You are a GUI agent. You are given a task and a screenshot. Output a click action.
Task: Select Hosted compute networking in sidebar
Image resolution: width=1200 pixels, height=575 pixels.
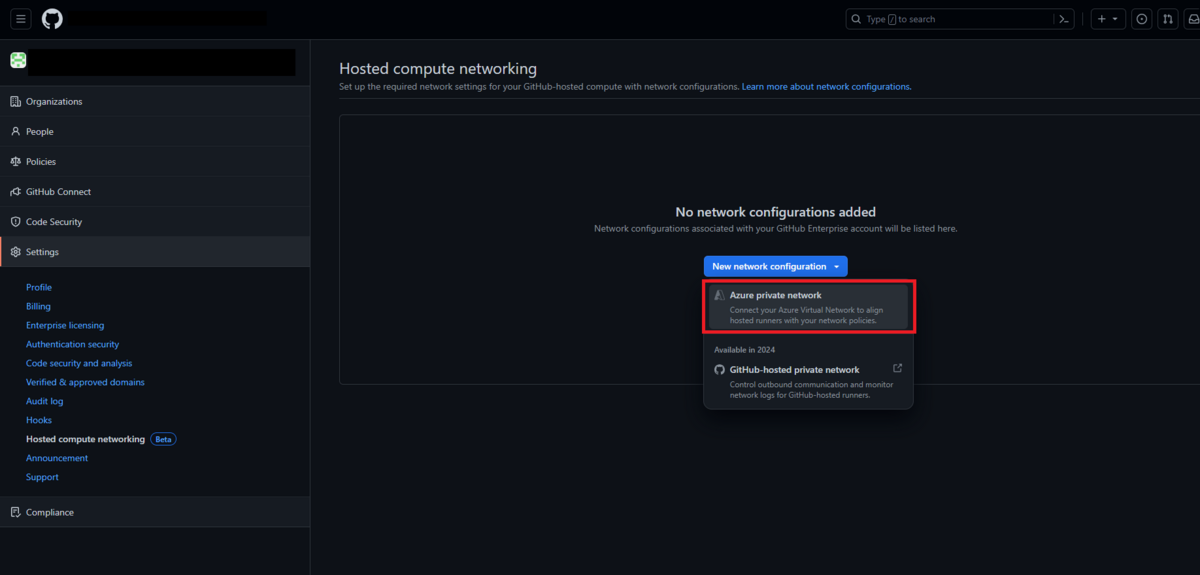coord(85,439)
